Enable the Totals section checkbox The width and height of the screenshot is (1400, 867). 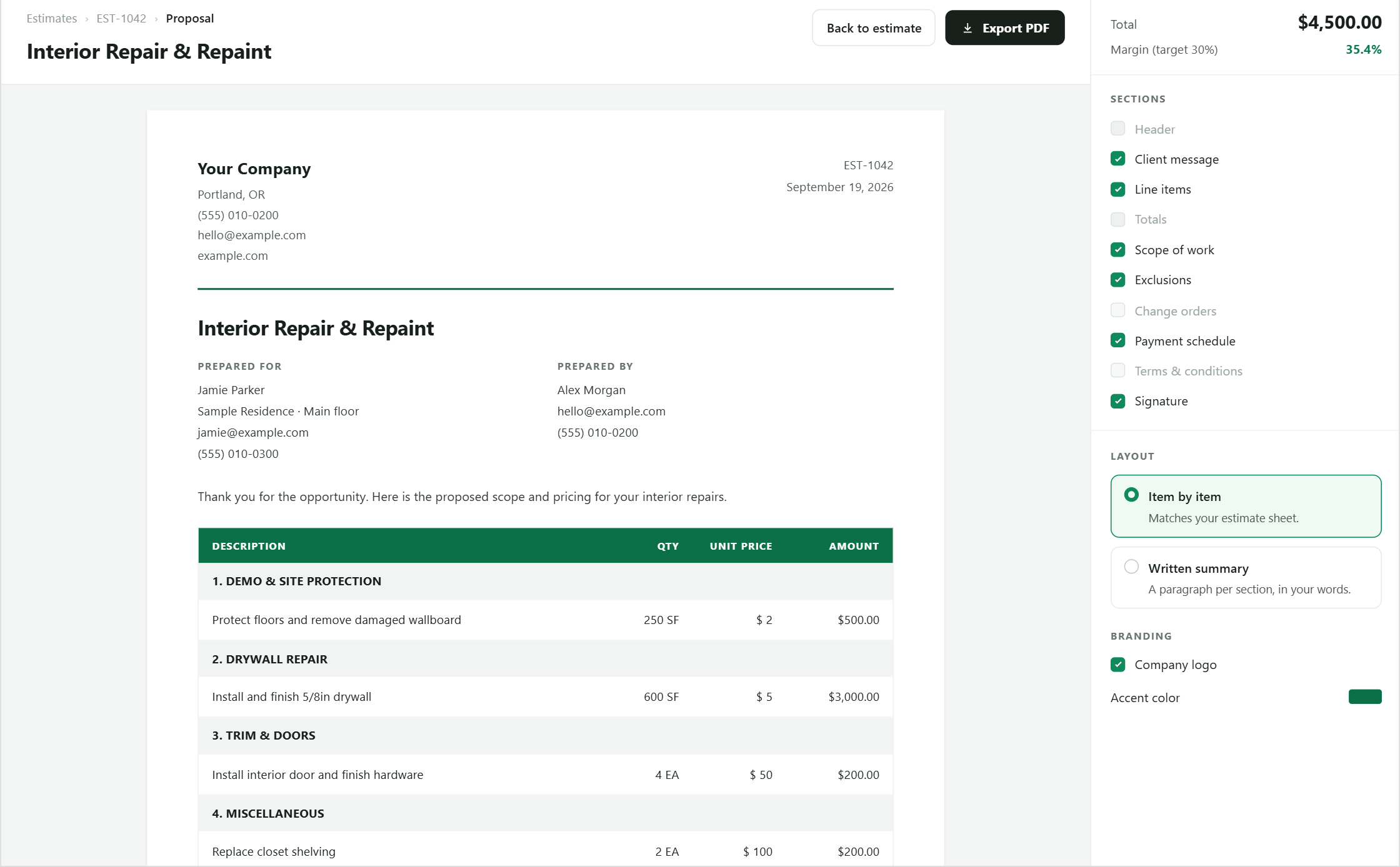1118,219
